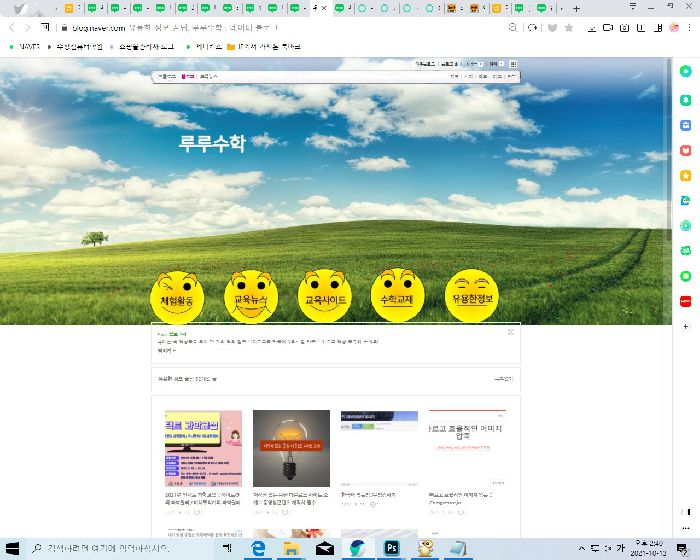Click the 체험활동 smiley icon
The width and height of the screenshot is (700, 560).
pos(177,296)
